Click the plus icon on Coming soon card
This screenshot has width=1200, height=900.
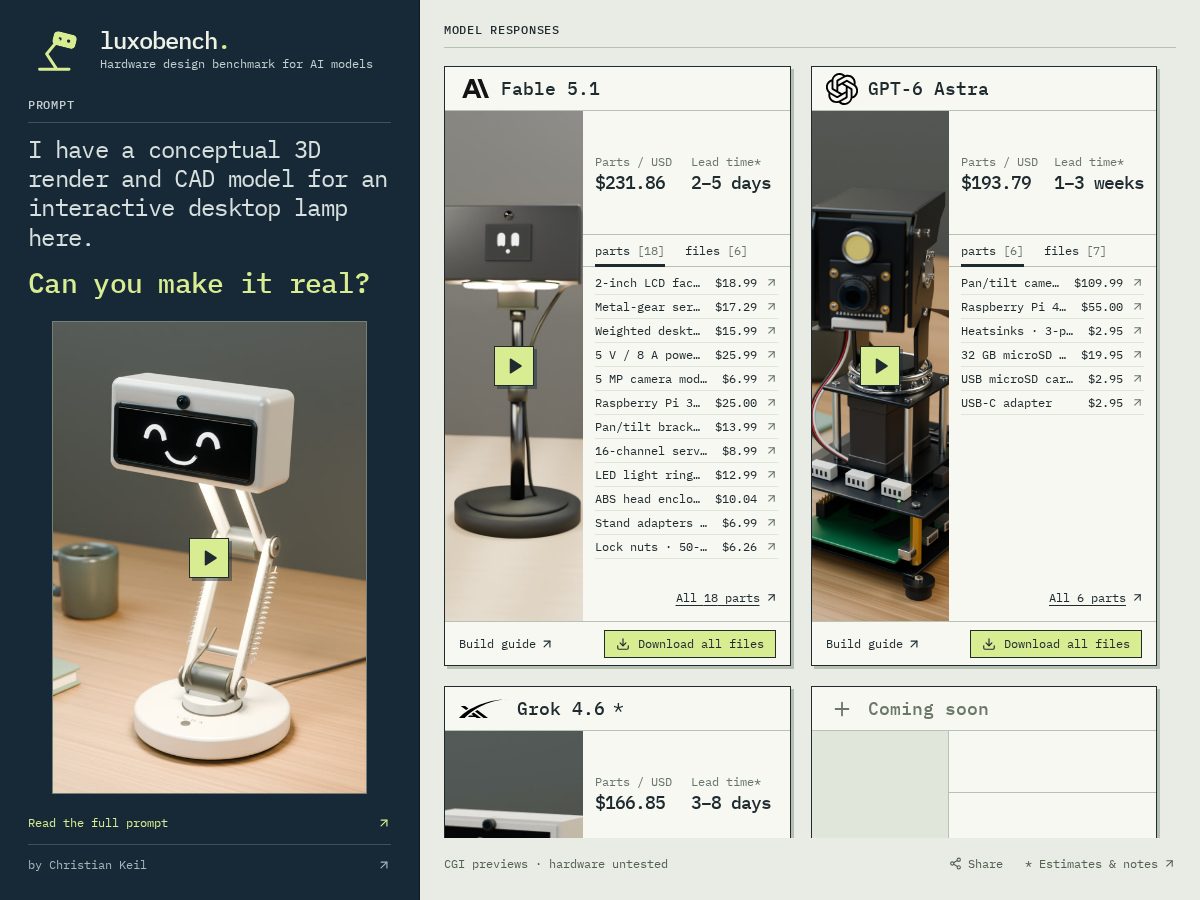[842, 709]
